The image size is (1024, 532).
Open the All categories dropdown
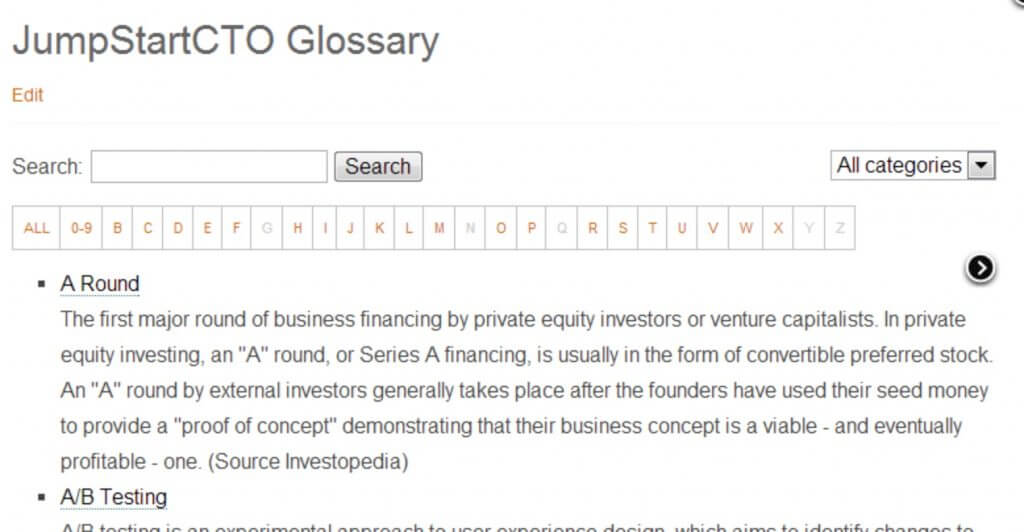point(913,166)
